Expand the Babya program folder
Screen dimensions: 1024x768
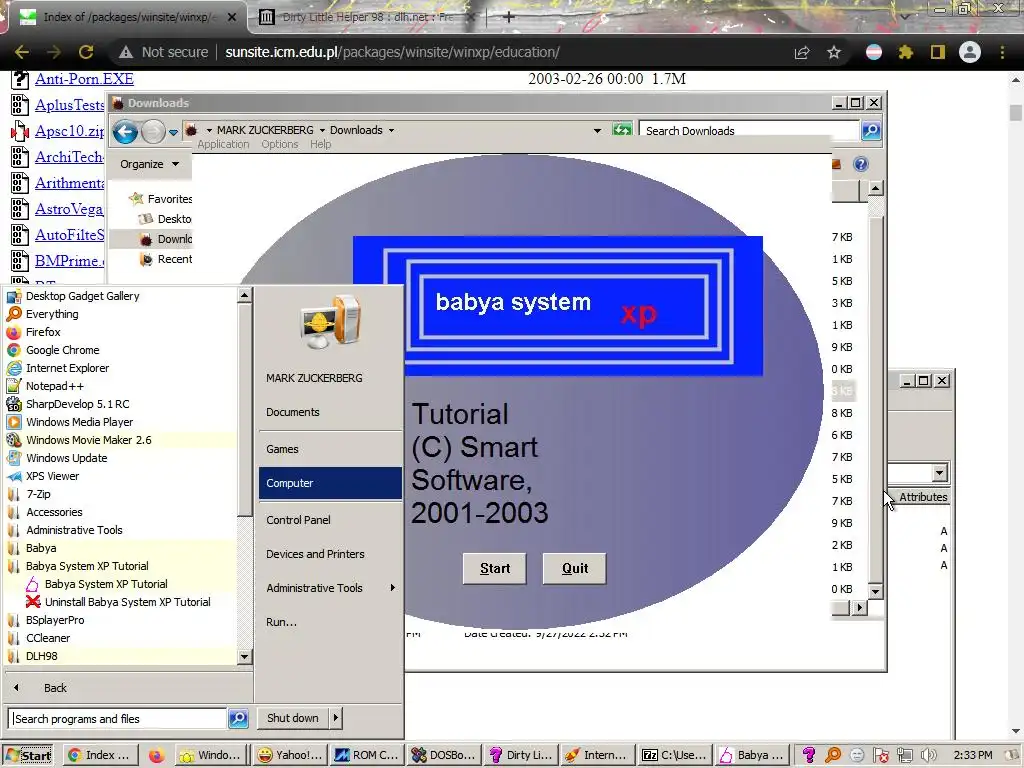click(x=40, y=548)
